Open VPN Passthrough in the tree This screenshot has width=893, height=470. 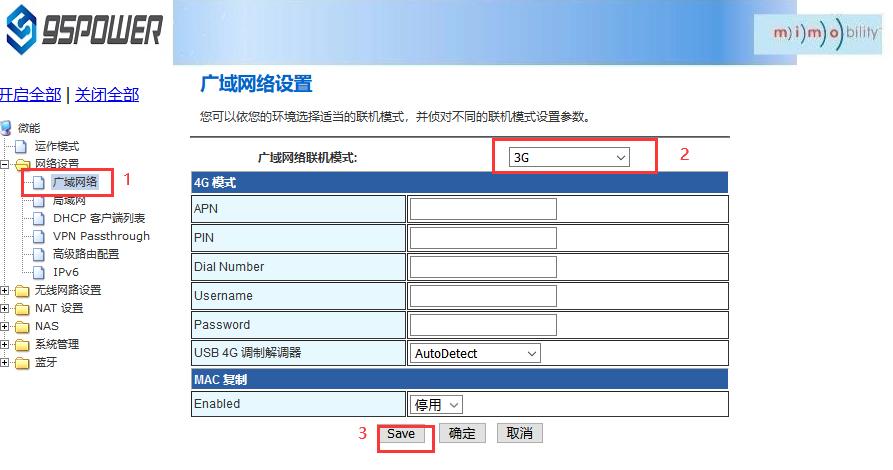[101, 236]
